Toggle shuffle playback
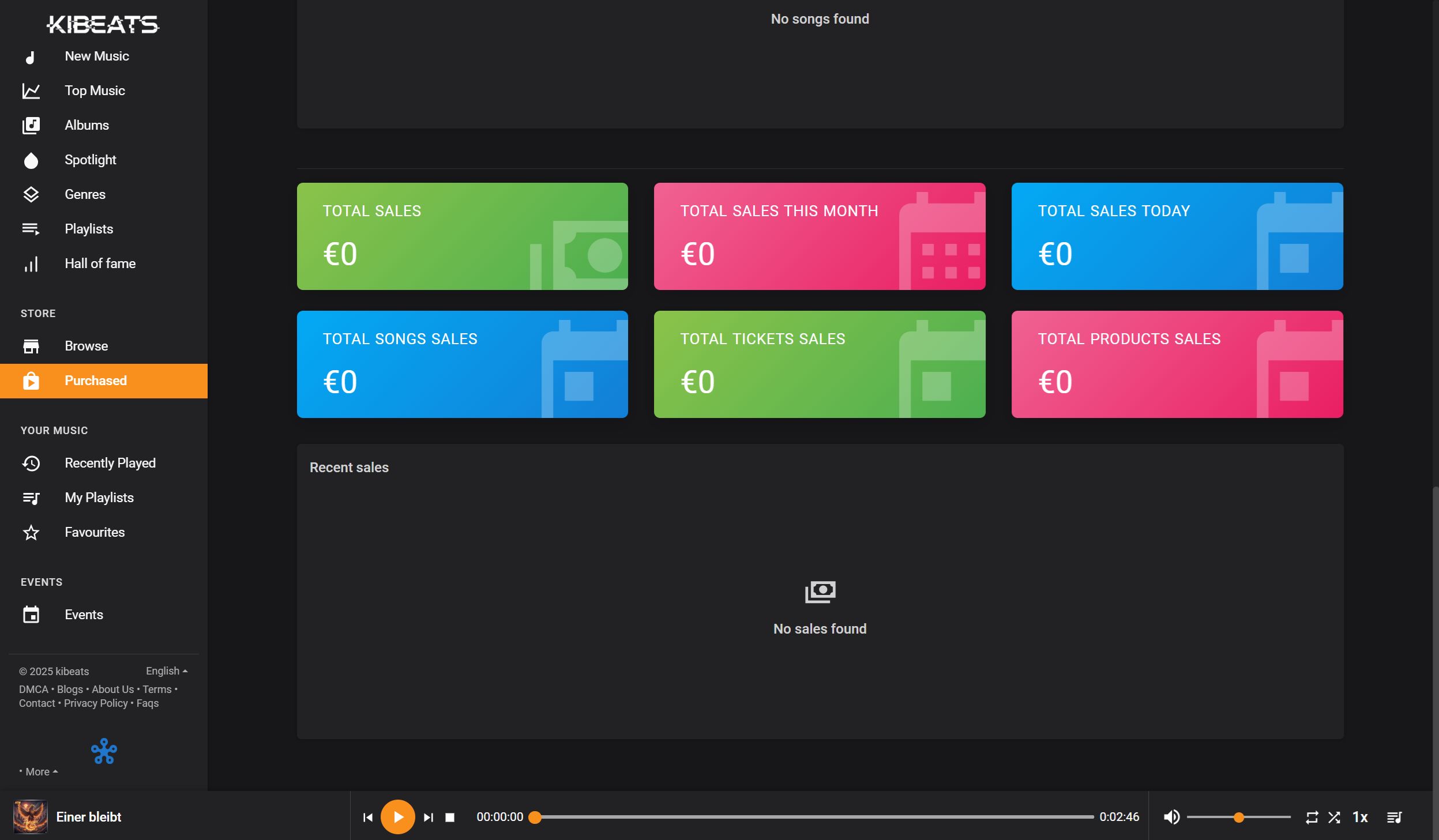 [x=1334, y=817]
